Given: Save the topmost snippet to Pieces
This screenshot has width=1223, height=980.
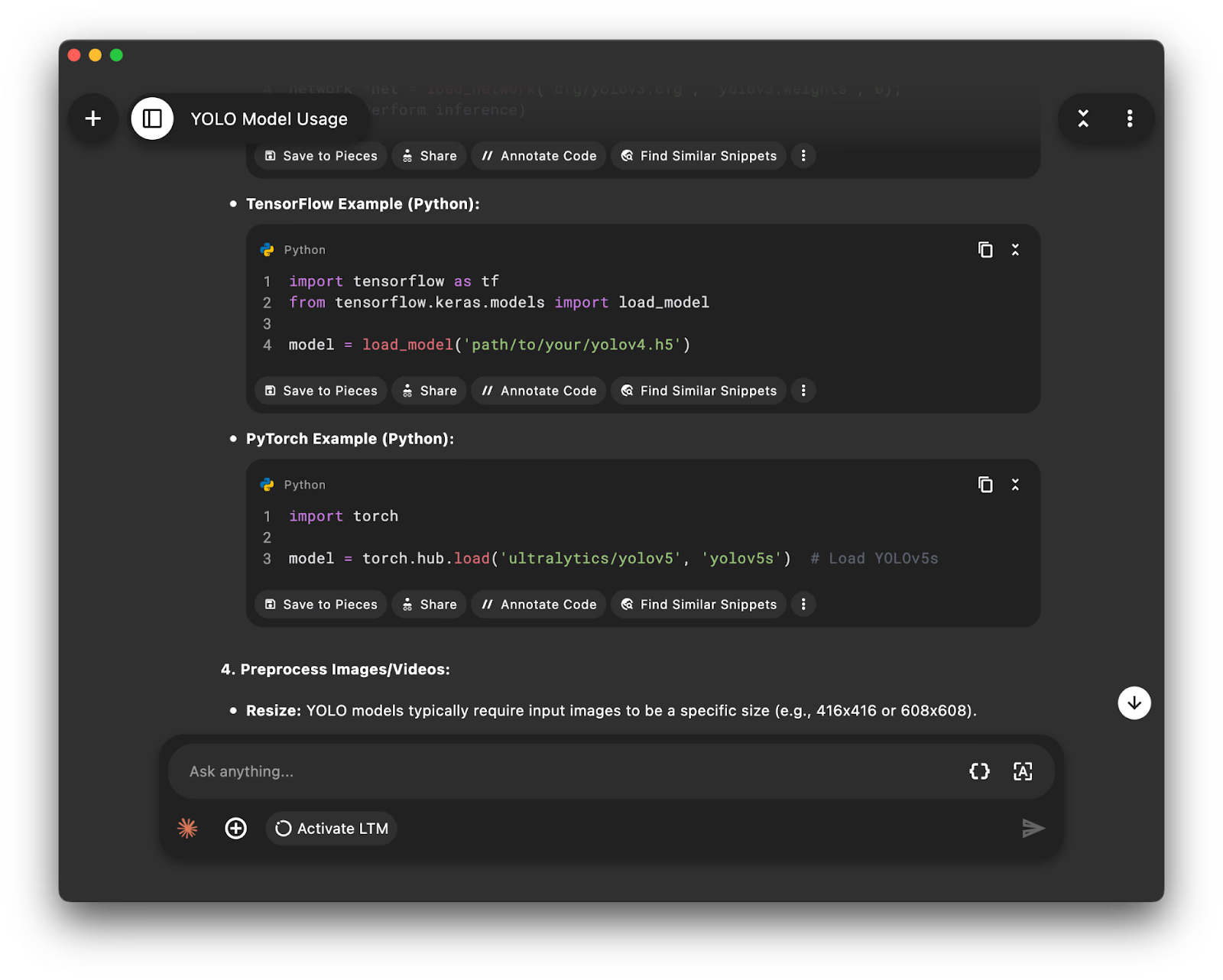Looking at the screenshot, I should (x=321, y=156).
